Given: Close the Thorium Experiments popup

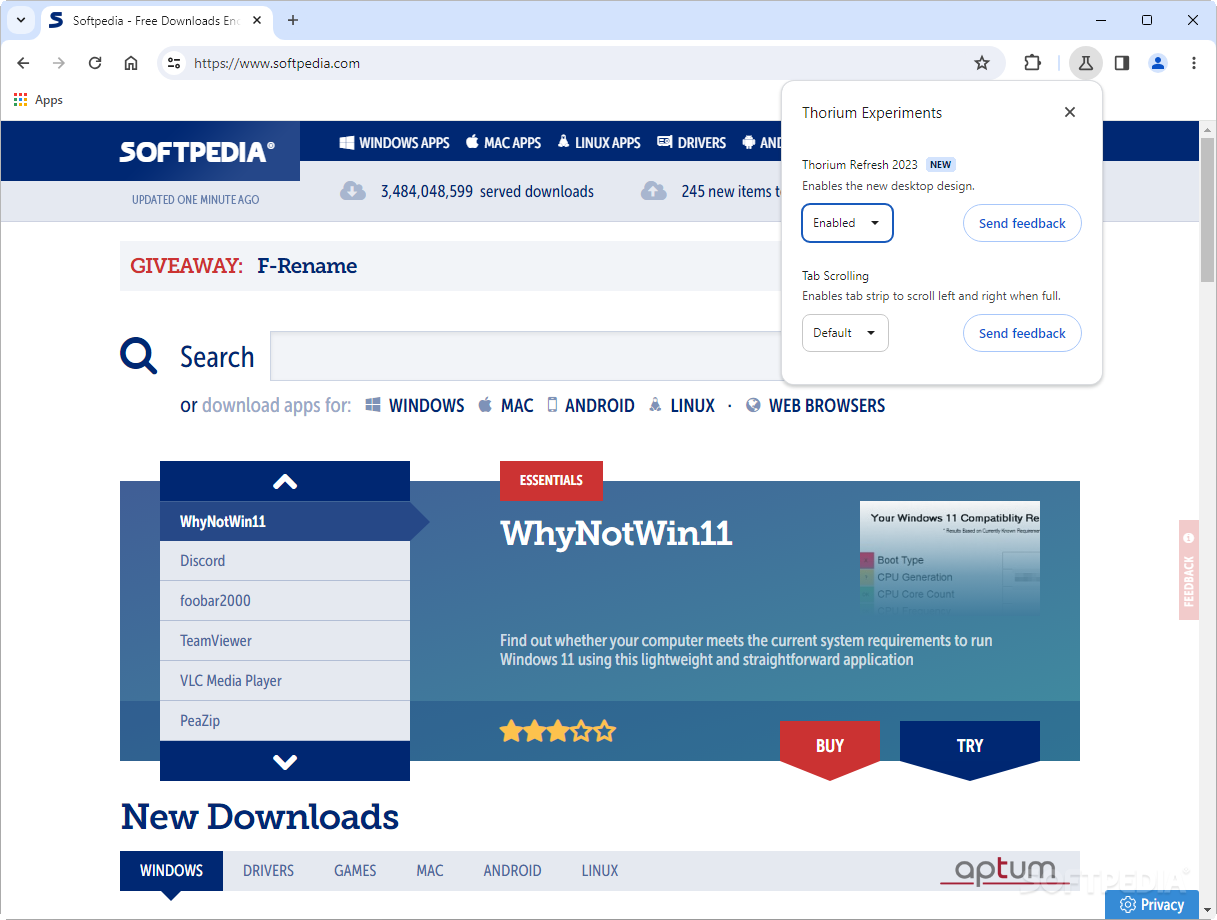Looking at the screenshot, I should [x=1070, y=112].
